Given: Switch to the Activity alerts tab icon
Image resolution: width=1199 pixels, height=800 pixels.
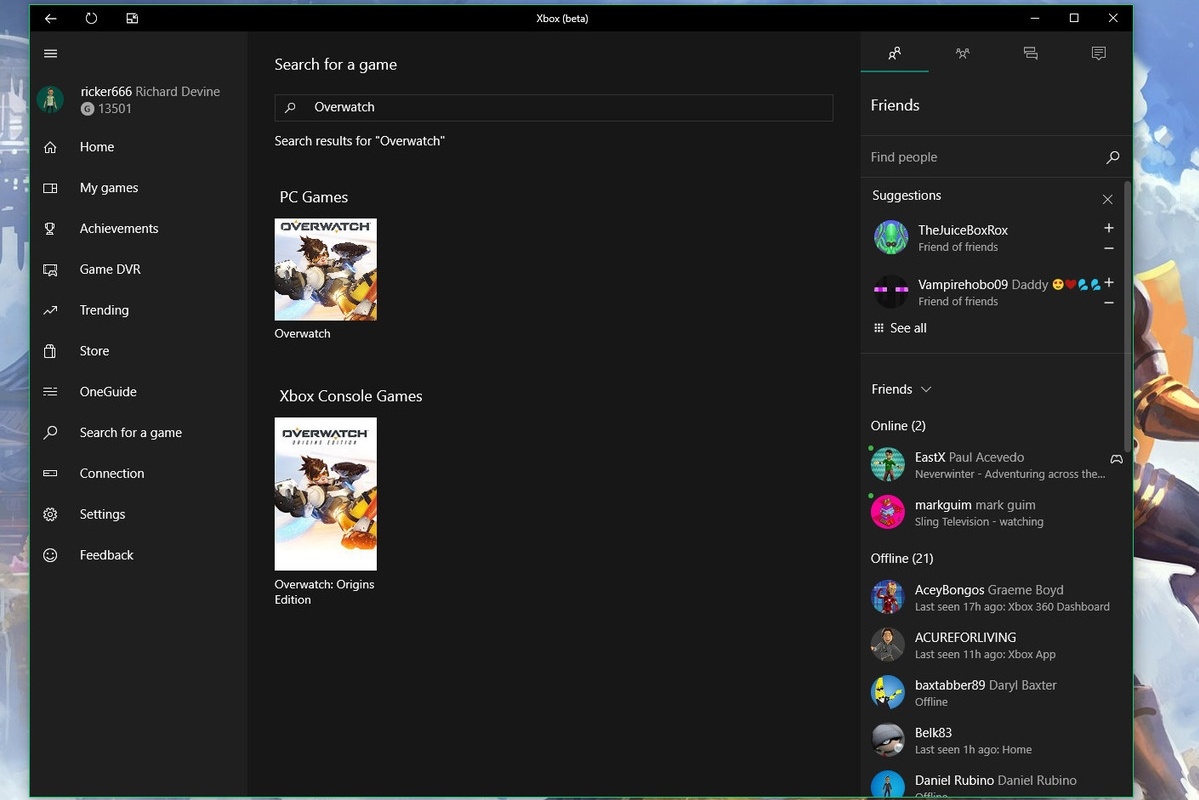Looking at the screenshot, I should coord(1099,53).
